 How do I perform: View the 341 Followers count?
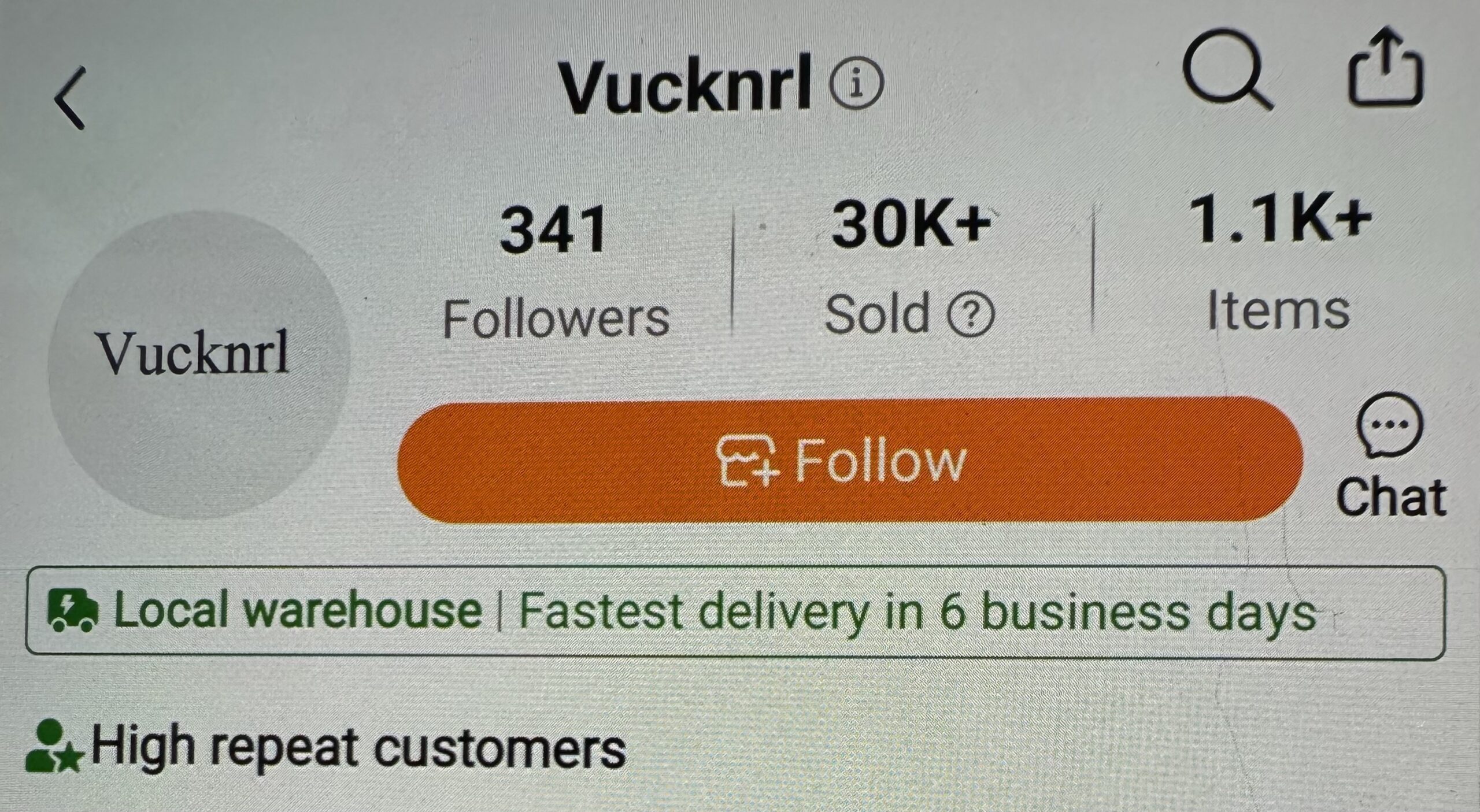(x=554, y=231)
